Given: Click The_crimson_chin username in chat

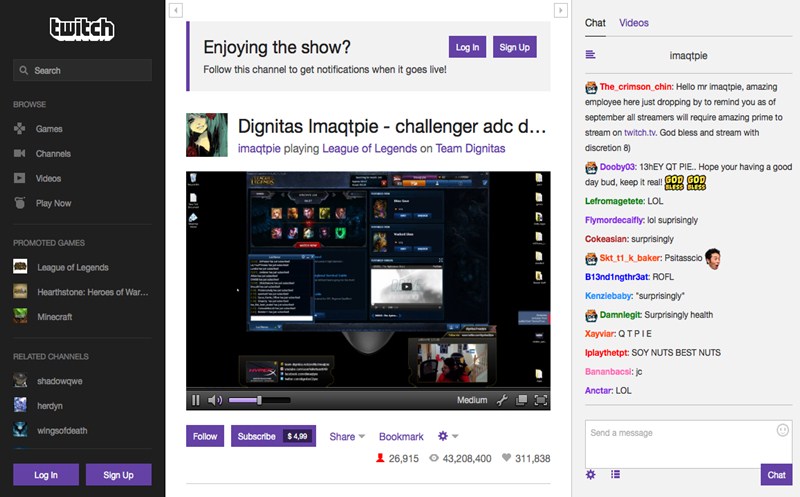Looking at the screenshot, I should [636, 87].
